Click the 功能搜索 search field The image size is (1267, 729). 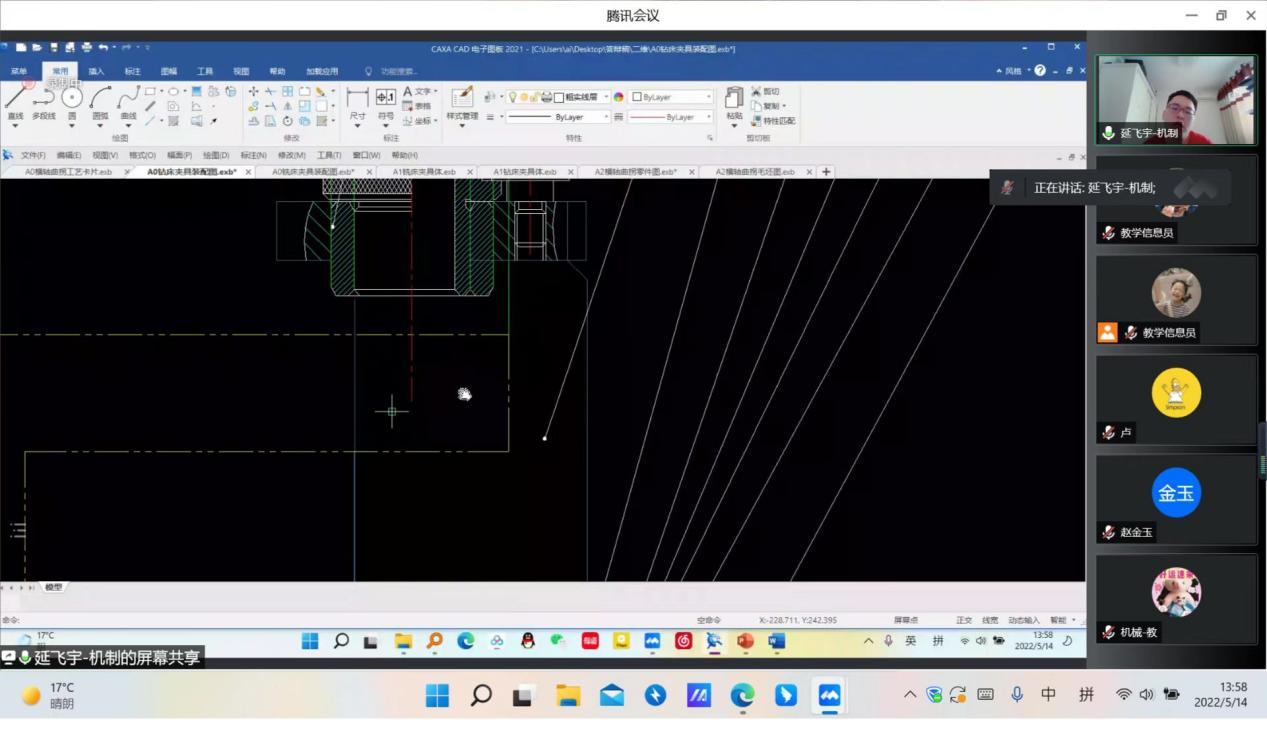click(398, 71)
